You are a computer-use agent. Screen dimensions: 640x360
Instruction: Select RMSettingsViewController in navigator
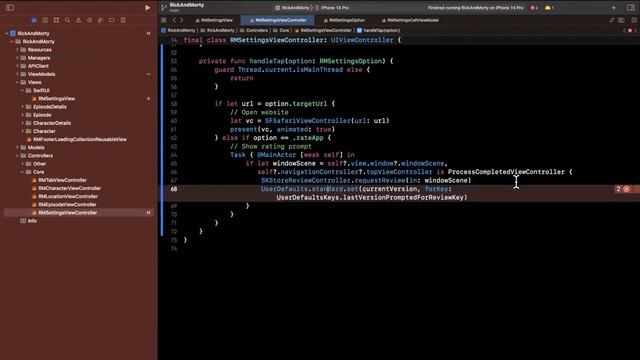click(78, 213)
